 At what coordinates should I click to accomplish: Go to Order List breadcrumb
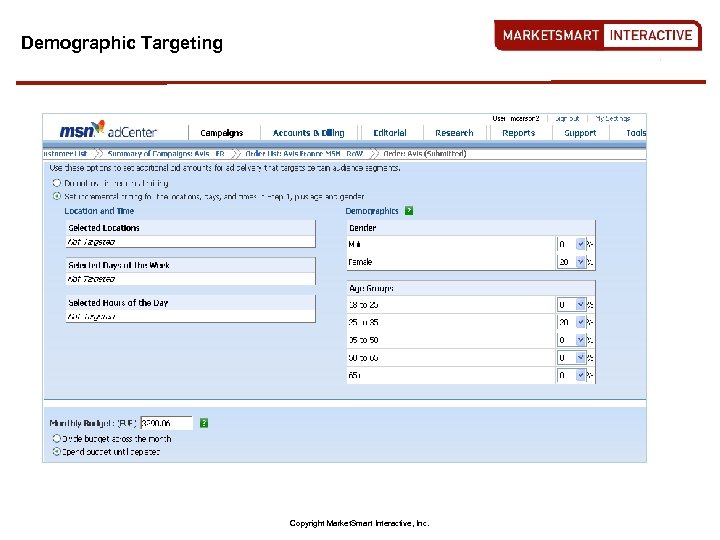coord(304,153)
